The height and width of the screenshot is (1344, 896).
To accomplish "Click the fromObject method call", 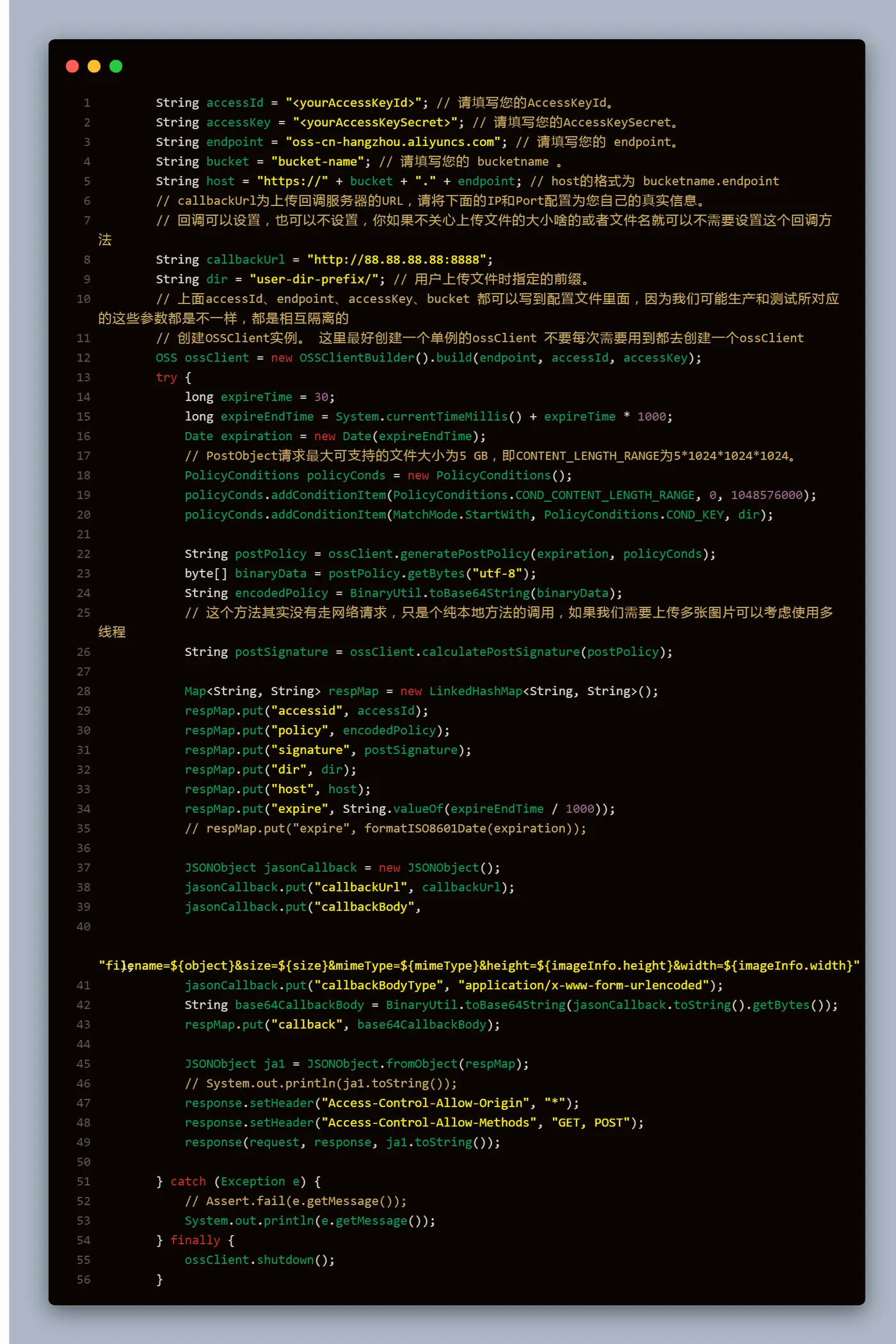I will pyautogui.click(x=422, y=1064).
